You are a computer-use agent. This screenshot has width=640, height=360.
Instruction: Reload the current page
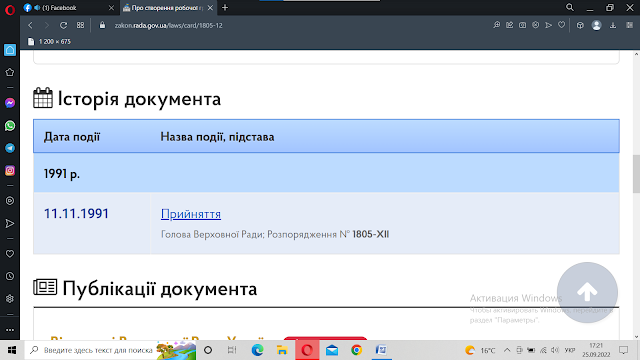coord(63,25)
